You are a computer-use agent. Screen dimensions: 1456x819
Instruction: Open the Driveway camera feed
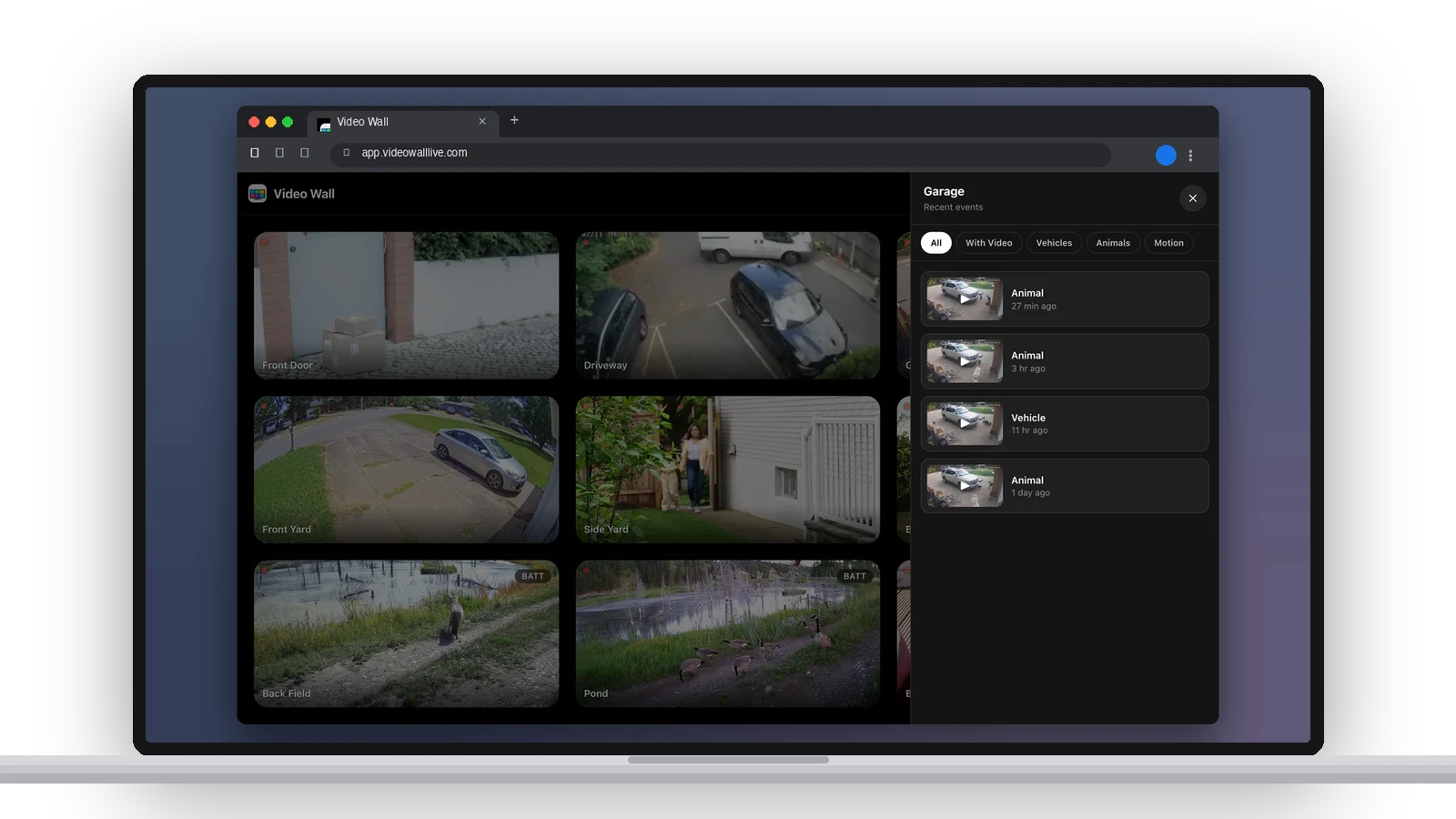pyautogui.click(x=728, y=305)
